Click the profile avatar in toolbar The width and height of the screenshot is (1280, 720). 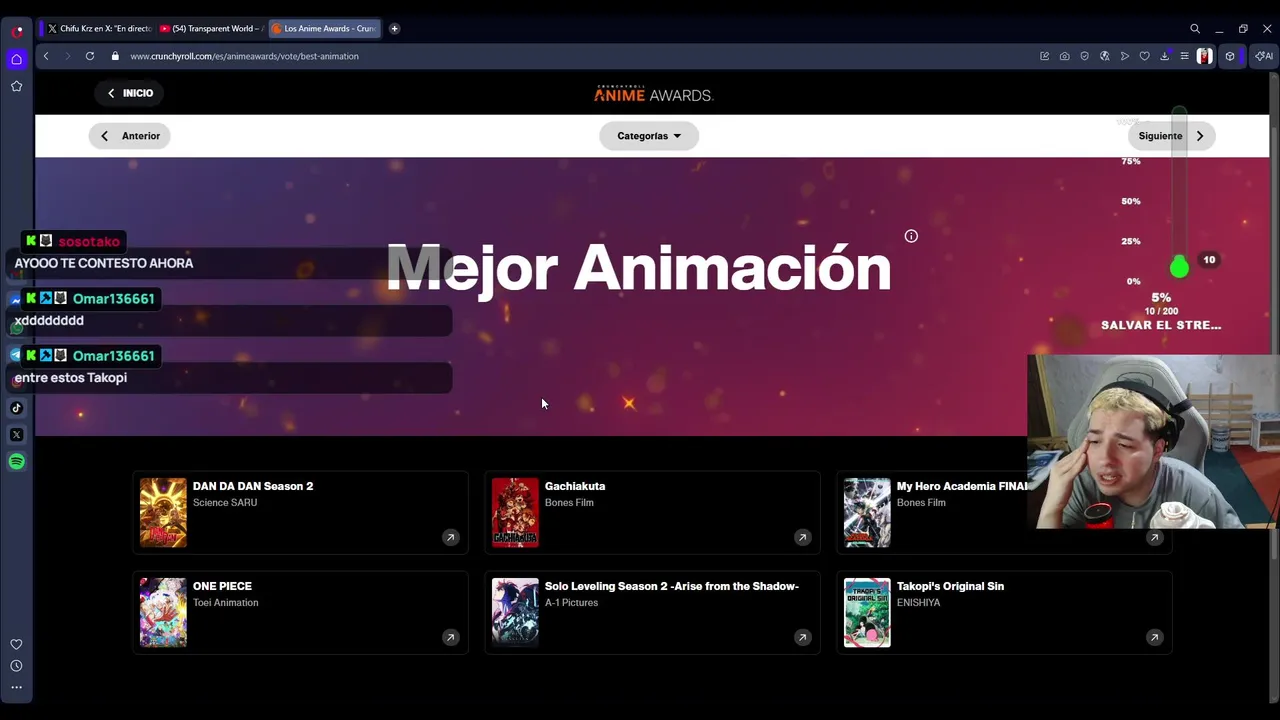coord(1205,56)
